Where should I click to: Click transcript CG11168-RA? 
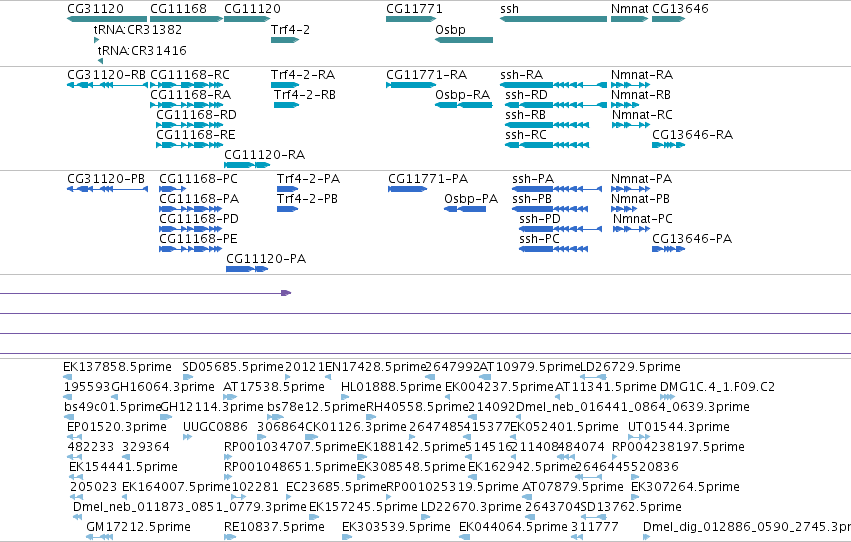pyautogui.click(x=186, y=105)
